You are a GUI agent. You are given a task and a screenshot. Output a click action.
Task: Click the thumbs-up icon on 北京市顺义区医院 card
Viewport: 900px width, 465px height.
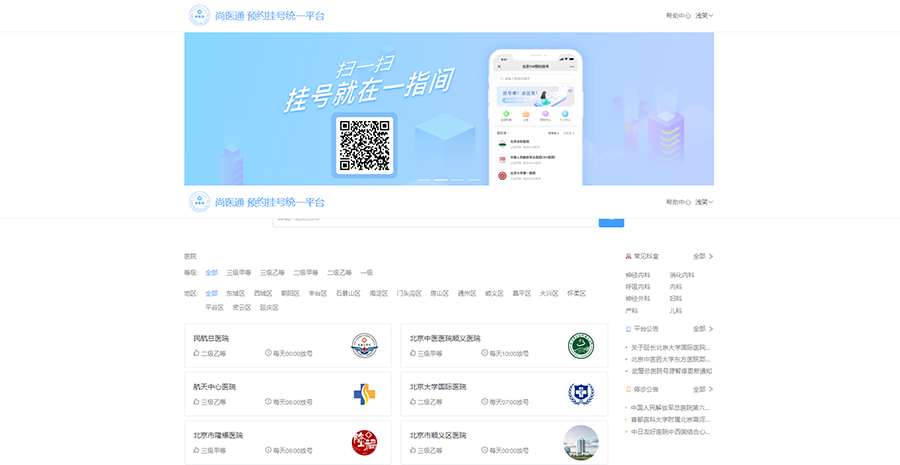coord(413,450)
